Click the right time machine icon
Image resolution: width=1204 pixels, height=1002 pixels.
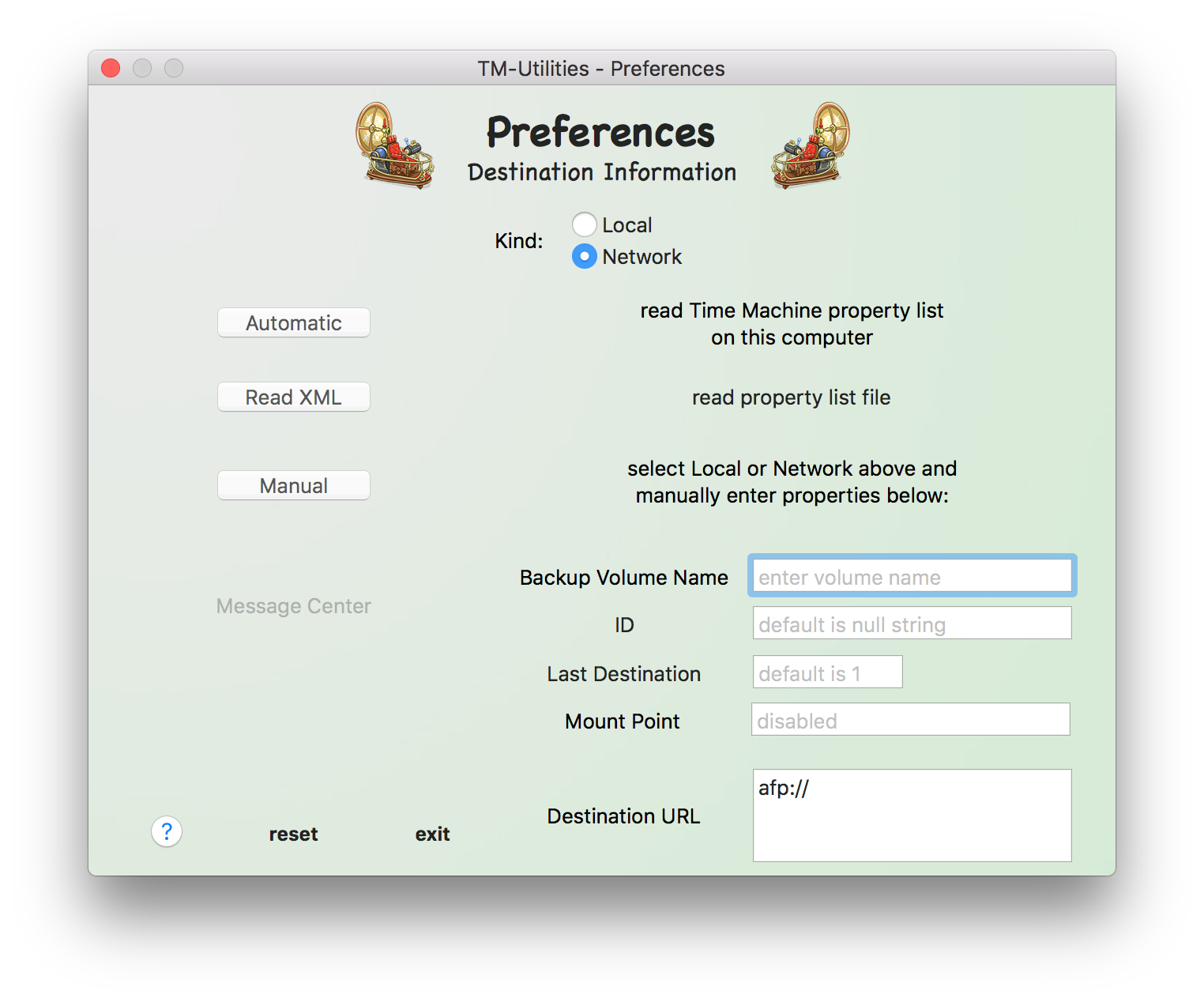[811, 145]
